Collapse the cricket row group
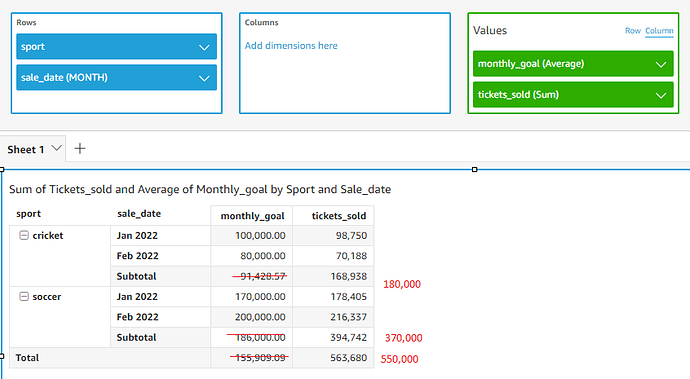 pos(24,235)
